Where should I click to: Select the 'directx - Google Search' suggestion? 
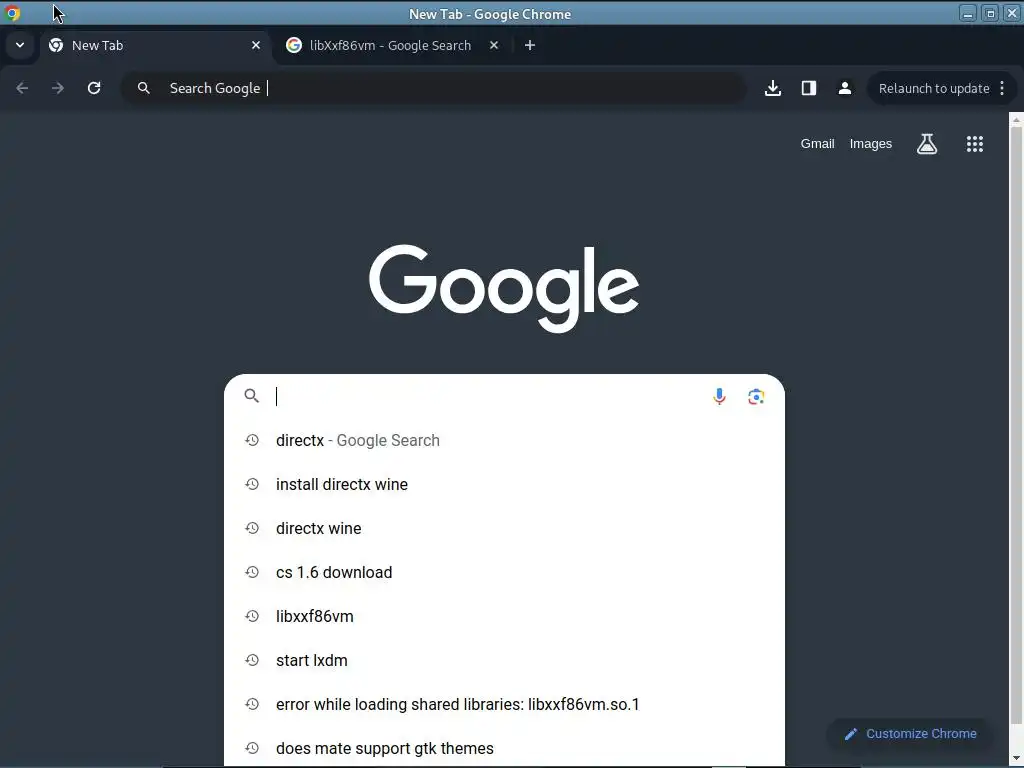click(x=504, y=440)
